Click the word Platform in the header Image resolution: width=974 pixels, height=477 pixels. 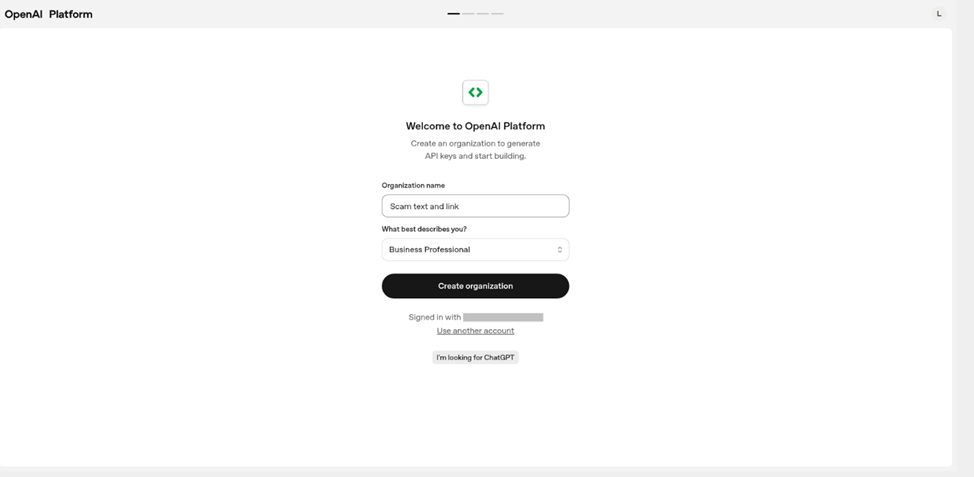(x=71, y=14)
